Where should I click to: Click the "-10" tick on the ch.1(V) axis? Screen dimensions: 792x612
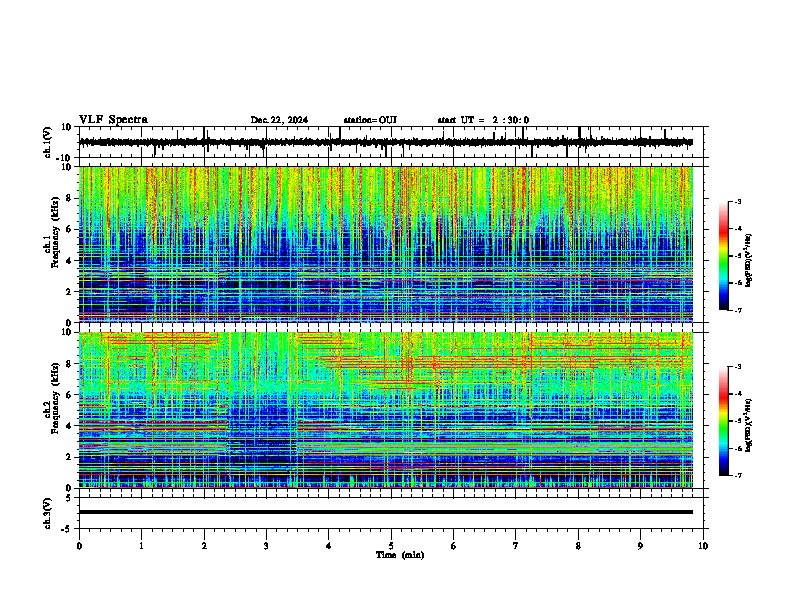pyautogui.click(x=65, y=158)
